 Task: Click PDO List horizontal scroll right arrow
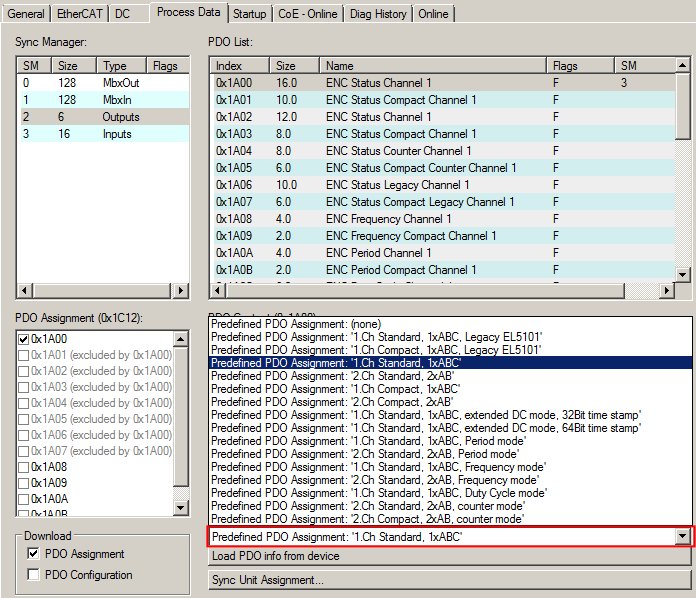pos(666,290)
